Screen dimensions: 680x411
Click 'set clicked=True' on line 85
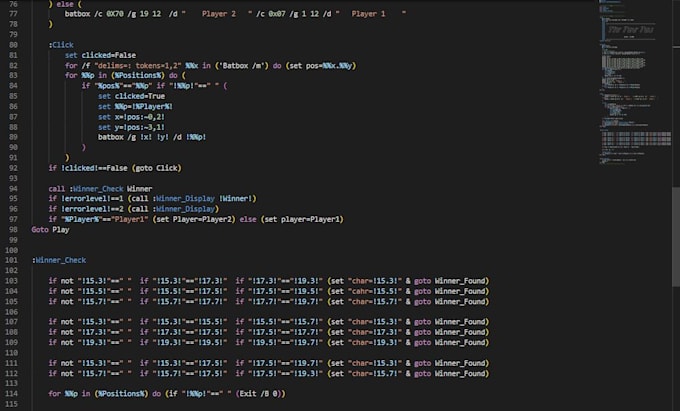coord(131,96)
